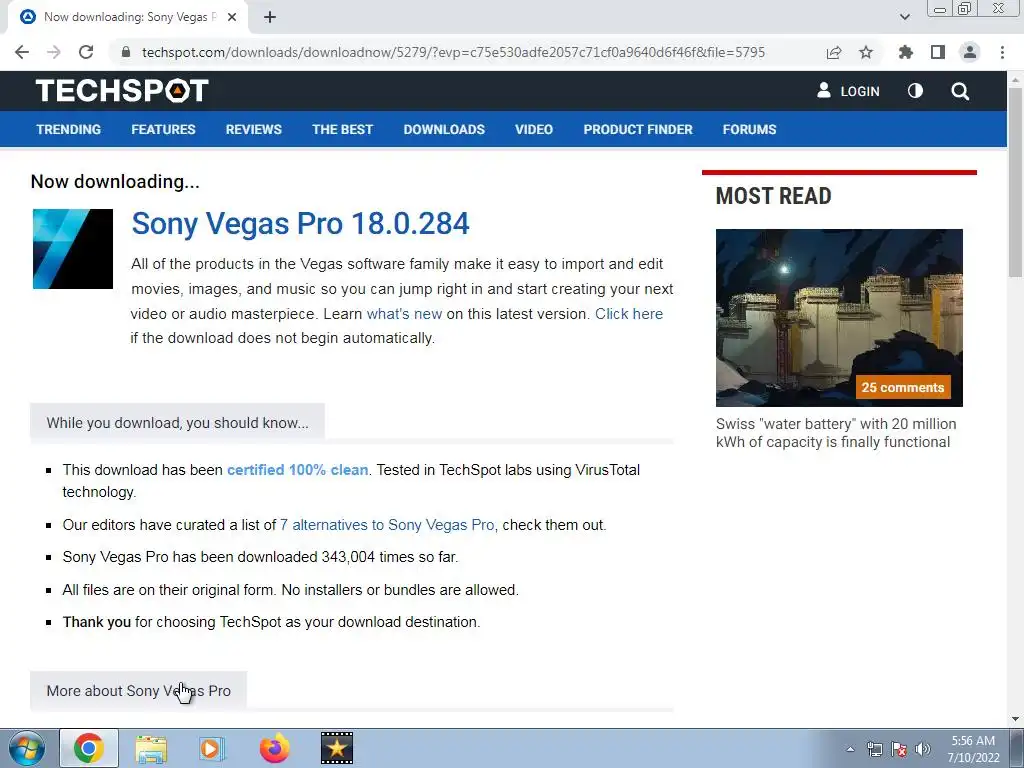Open the REVIEWS menu
The width and height of the screenshot is (1024, 768).
(x=253, y=129)
